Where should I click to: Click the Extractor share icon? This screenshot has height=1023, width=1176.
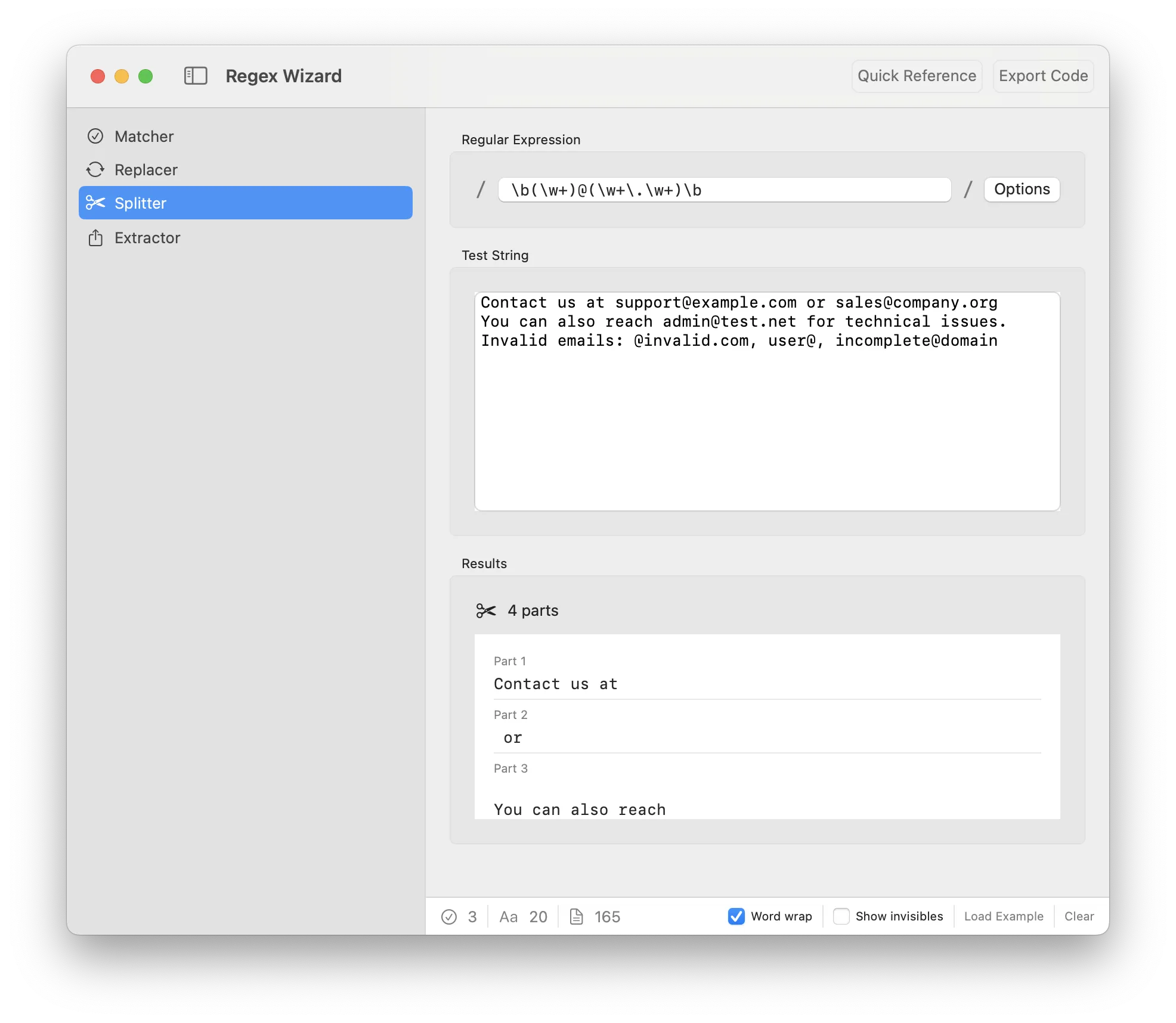[x=95, y=238]
